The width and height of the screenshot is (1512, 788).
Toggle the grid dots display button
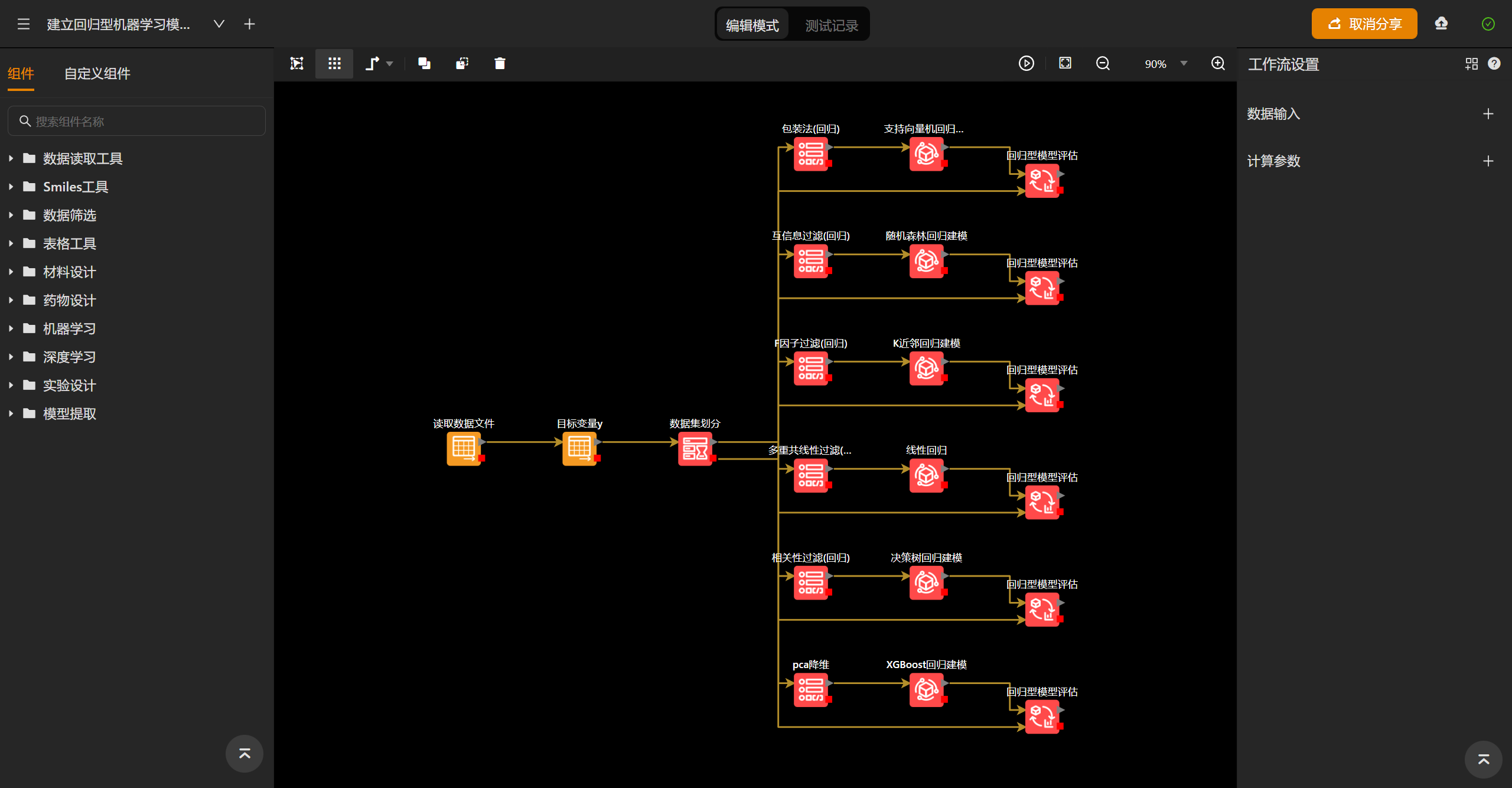pos(334,63)
